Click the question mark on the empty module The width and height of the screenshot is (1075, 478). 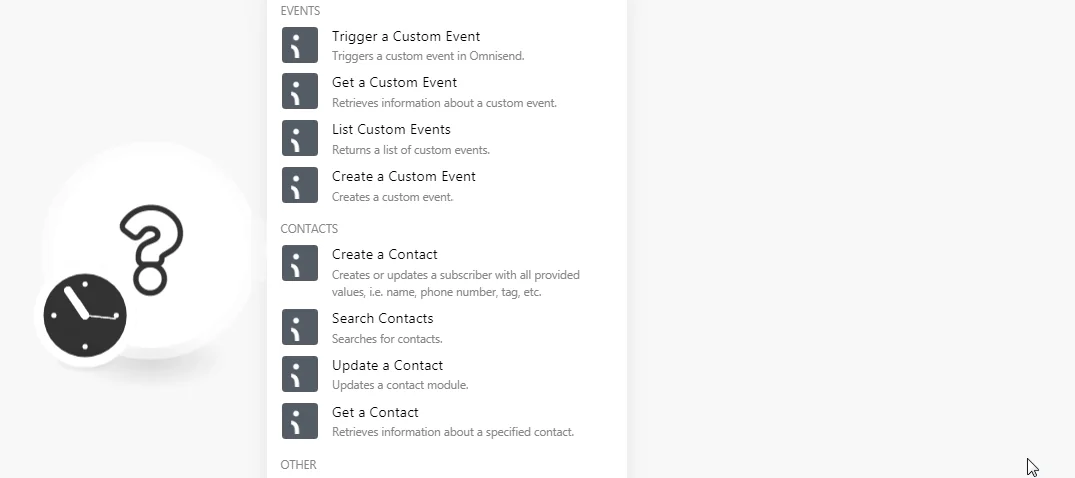(152, 249)
